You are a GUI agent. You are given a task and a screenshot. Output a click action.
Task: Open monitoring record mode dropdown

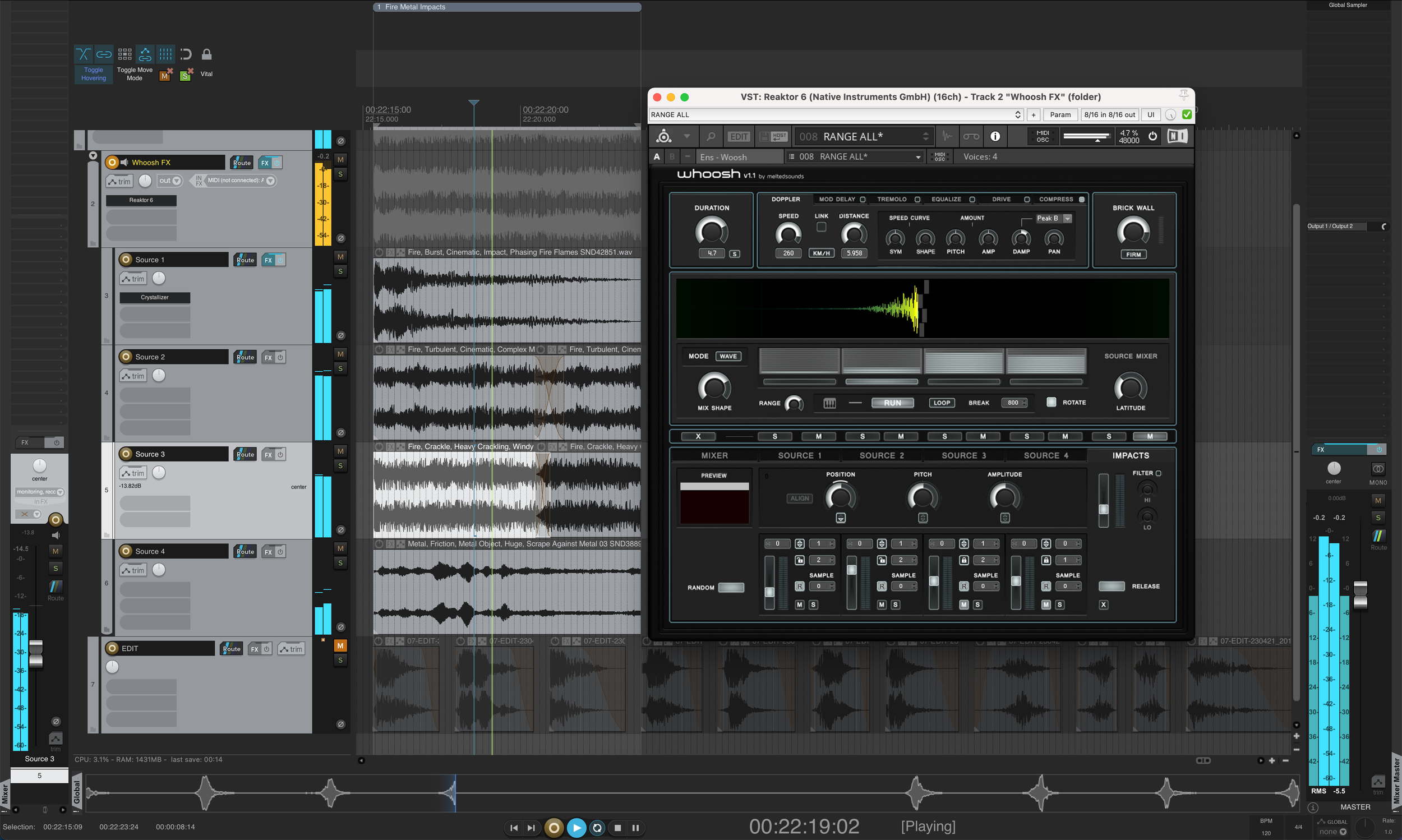pyautogui.click(x=40, y=492)
